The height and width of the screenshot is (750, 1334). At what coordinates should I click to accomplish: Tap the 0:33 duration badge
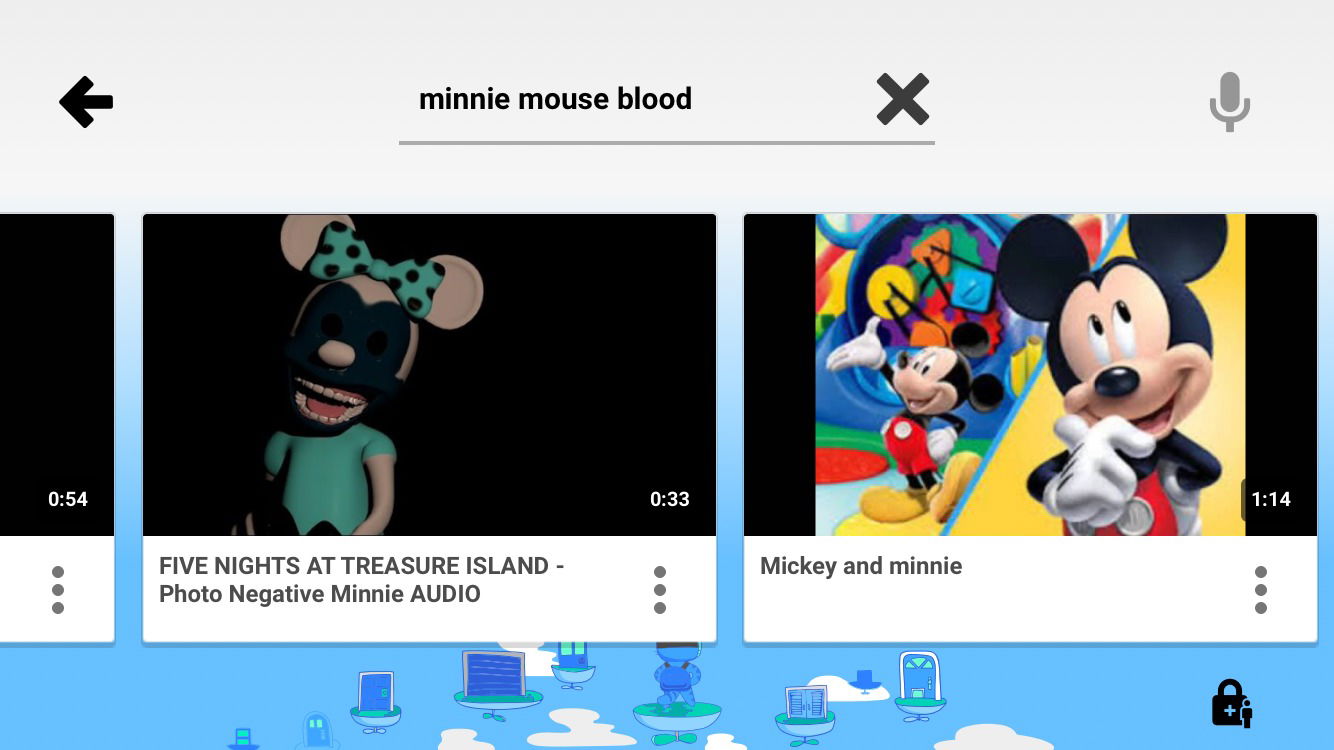coord(670,499)
